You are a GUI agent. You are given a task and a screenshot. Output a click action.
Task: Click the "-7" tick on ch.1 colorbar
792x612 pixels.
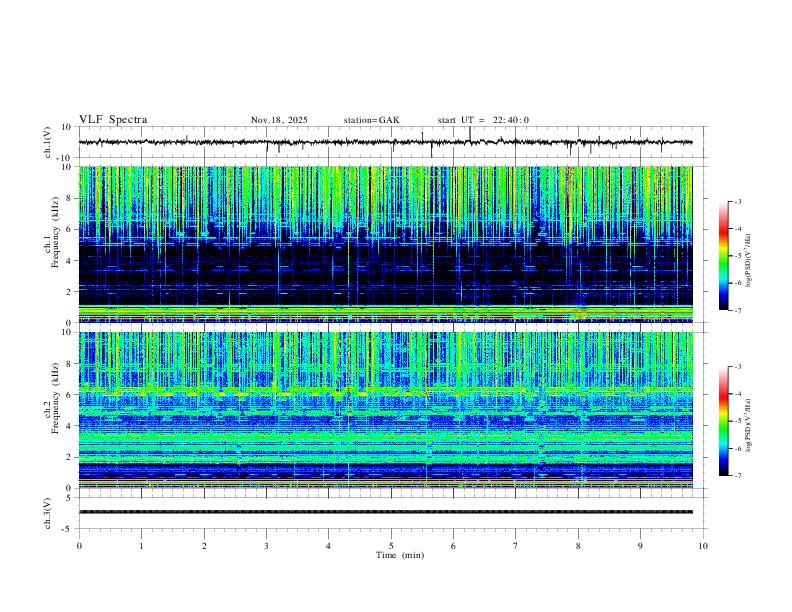point(737,310)
